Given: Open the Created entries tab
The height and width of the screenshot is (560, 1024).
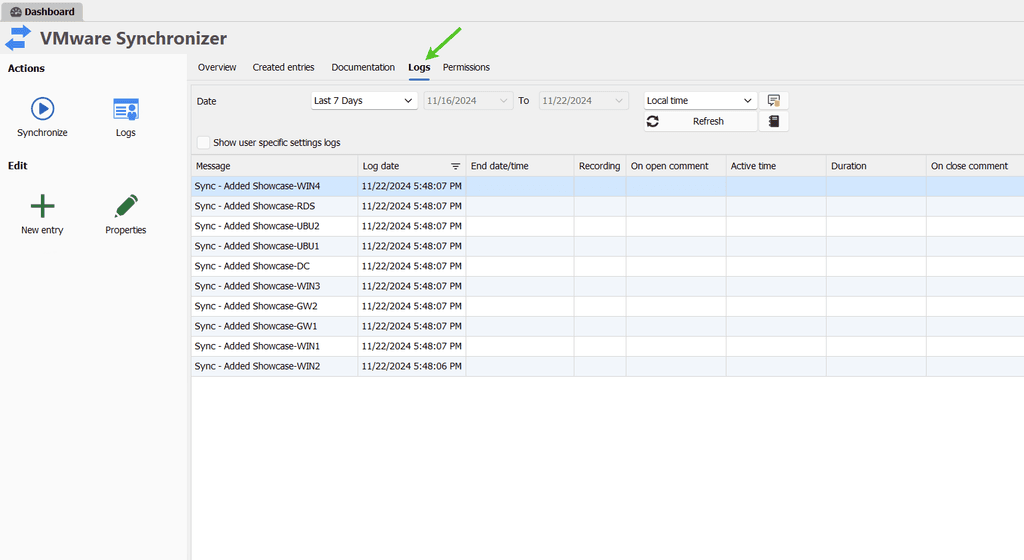Looking at the screenshot, I should pyautogui.click(x=283, y=67).
